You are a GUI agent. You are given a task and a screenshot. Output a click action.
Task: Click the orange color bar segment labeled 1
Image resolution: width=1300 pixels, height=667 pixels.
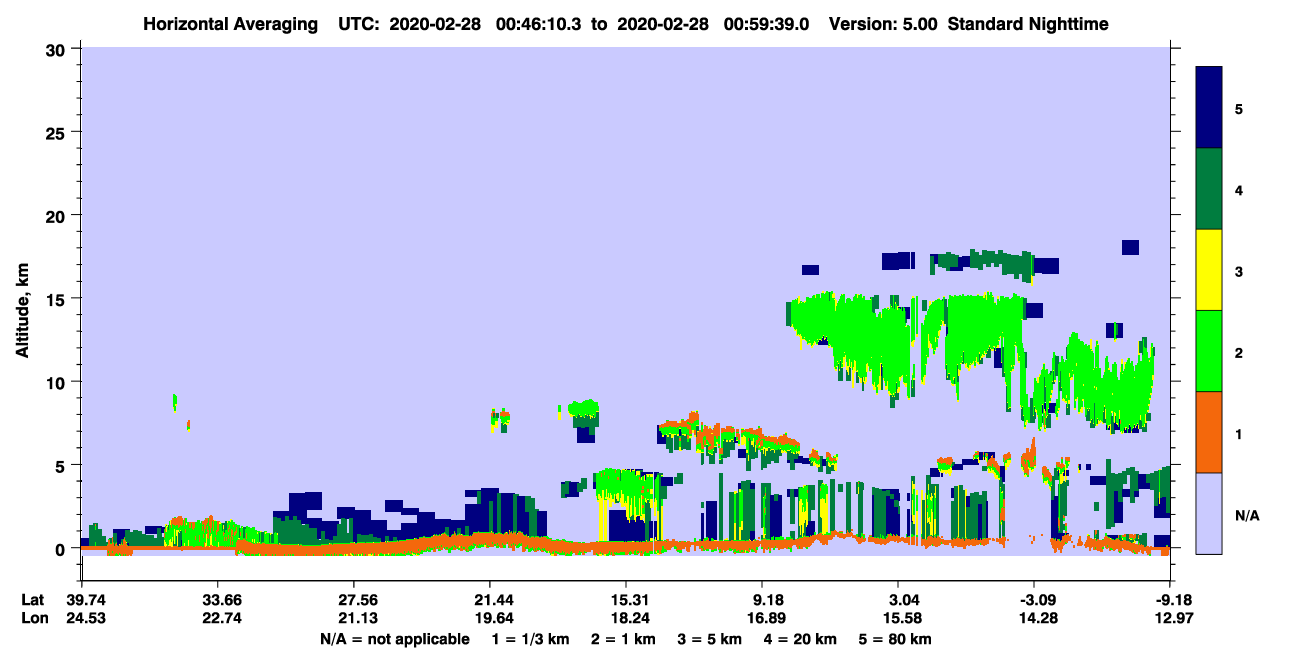tap(1209, 432)
